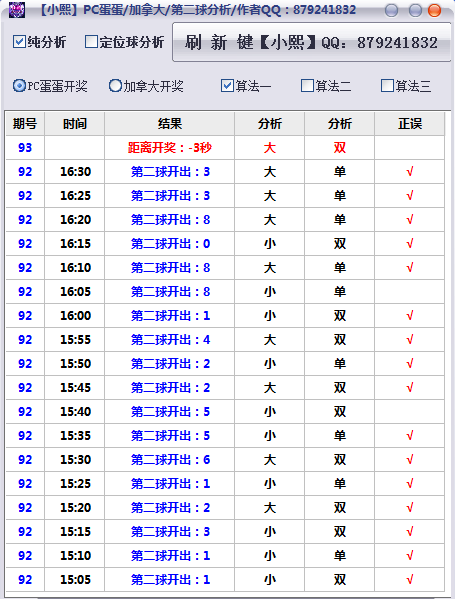The height and width of the screenshot is (599, 455).
Task: Click result text in the 15:15 row
Action: click(170, 532)
